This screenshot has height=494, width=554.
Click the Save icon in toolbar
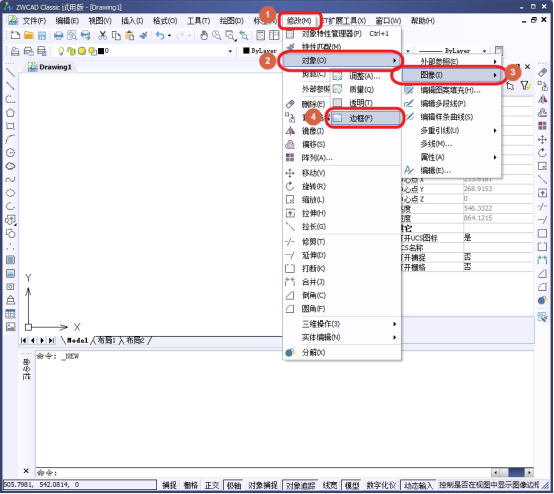(x=42, y=35)
